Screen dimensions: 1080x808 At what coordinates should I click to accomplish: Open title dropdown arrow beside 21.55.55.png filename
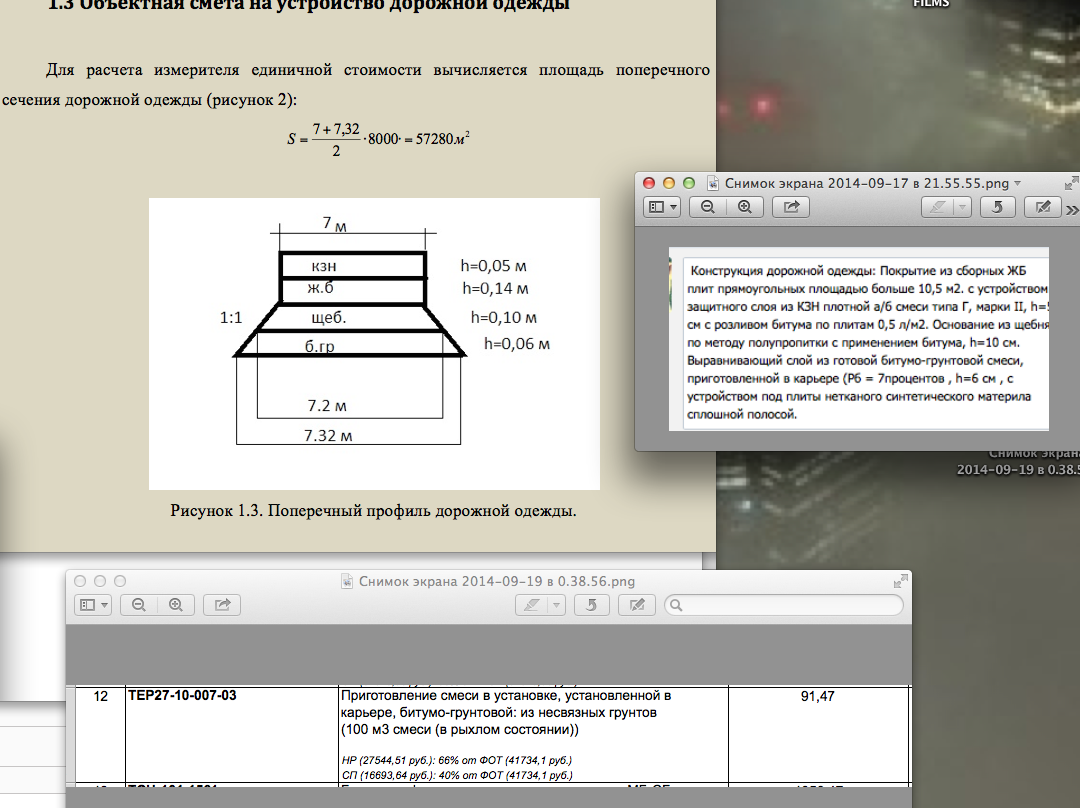click(1018, 184)
